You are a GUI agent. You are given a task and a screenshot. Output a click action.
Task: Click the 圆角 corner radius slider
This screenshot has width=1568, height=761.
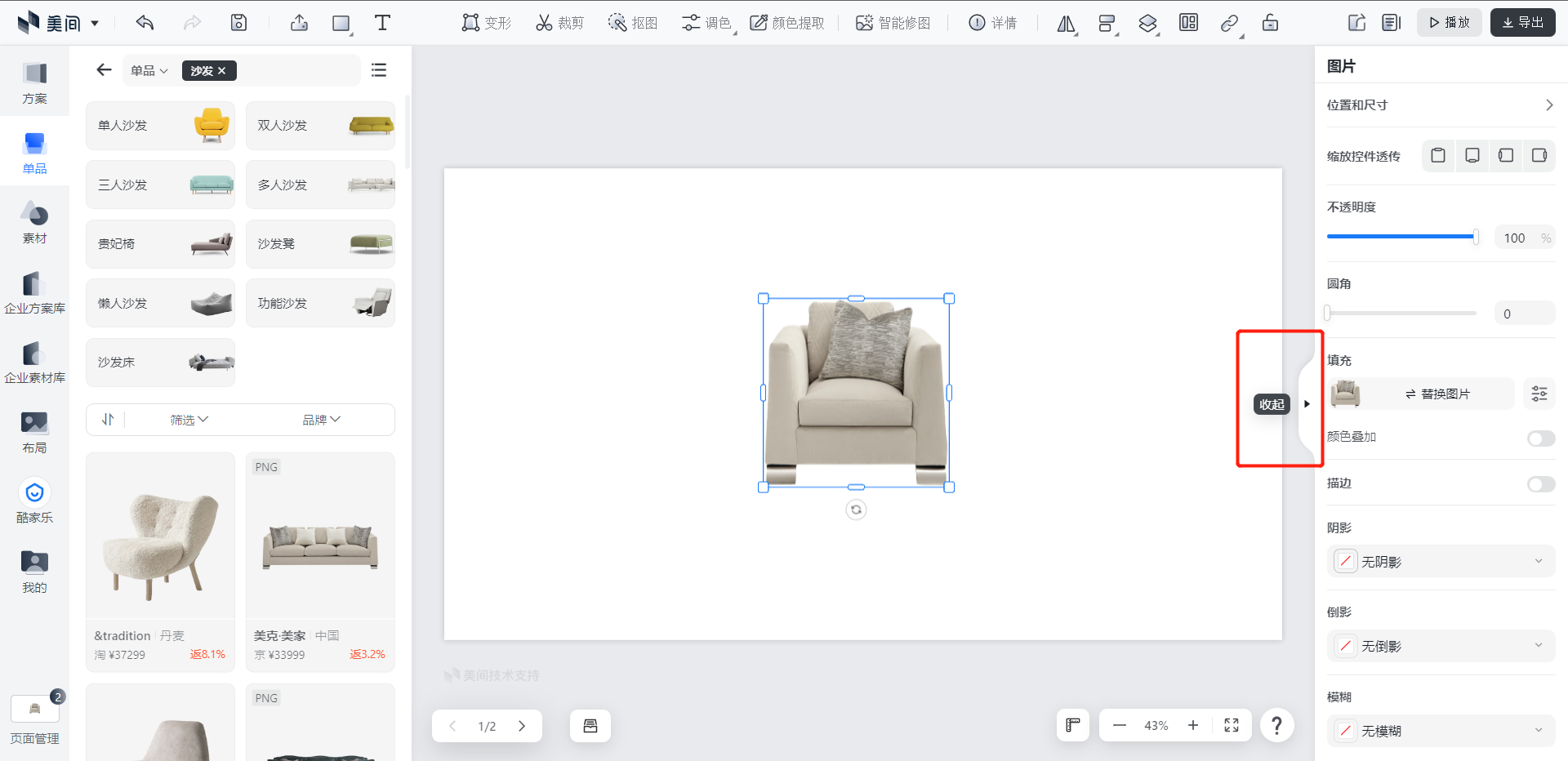coord(1401,313)
